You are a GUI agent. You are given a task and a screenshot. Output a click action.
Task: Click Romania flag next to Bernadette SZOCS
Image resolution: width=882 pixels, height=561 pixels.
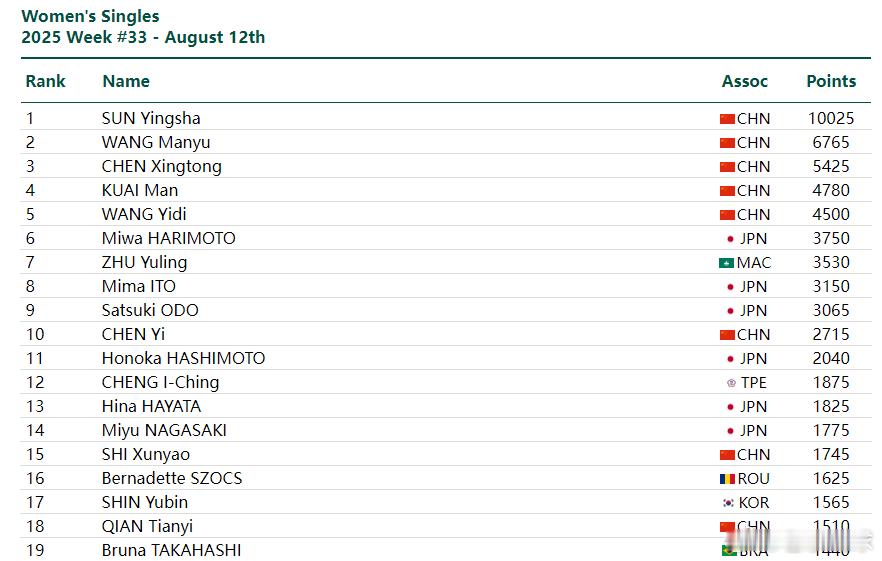[x=727, y=479]
